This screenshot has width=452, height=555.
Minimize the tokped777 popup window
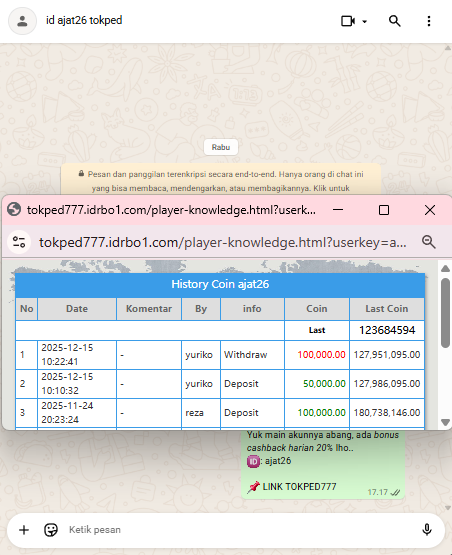coord(338,210)
